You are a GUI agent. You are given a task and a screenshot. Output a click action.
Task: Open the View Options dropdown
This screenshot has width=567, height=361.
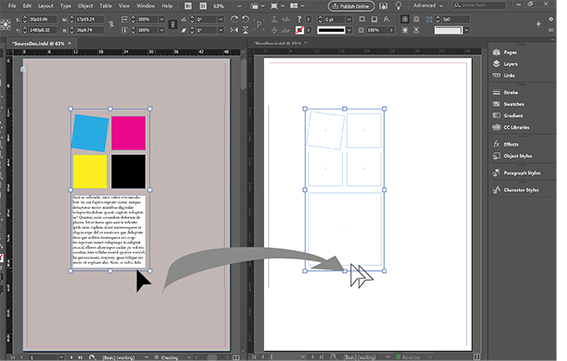tap(257, 6)
